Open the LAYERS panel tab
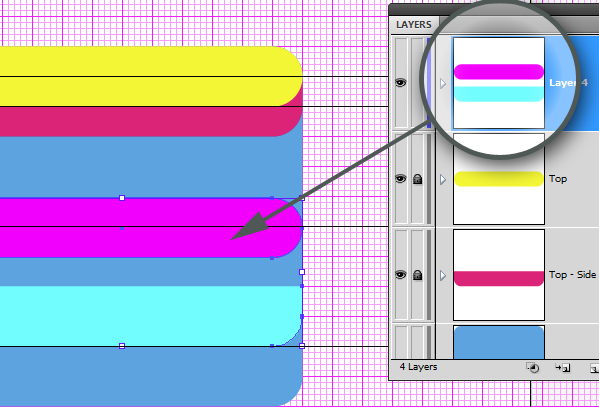Viewport: 599px width, 407px height. pyautogui.click(x=414, y=24)
